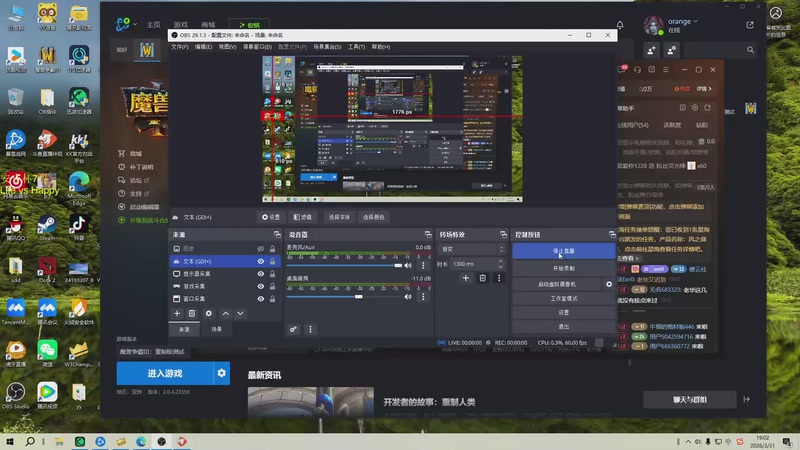Open Steam from the desktop
The height and width of the screenshot is (450, 800).
click(47, 227)
